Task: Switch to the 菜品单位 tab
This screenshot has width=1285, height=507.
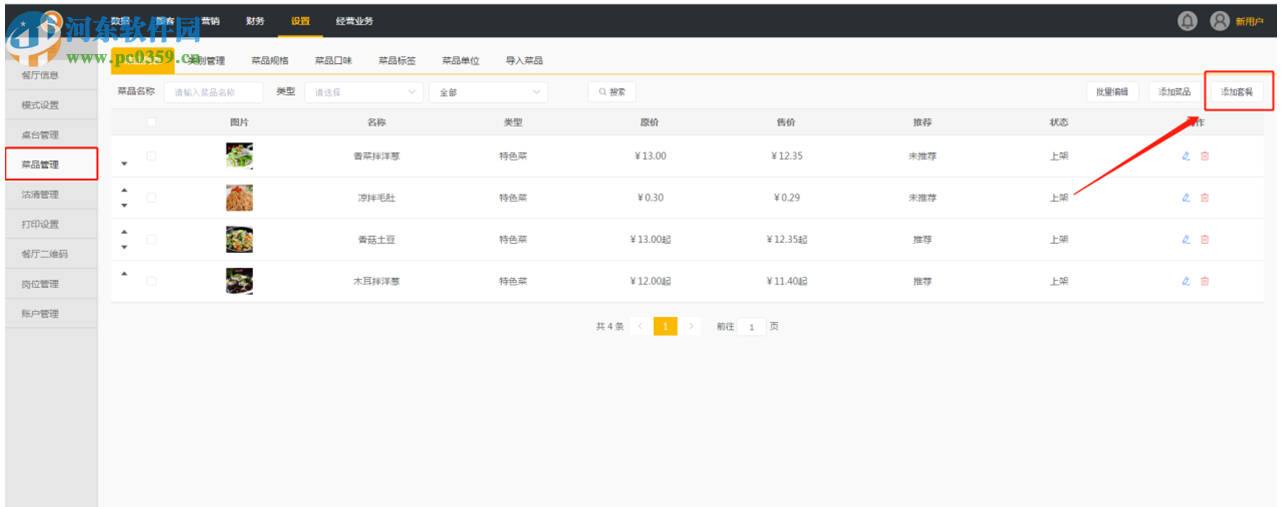Action: (461, 61)
